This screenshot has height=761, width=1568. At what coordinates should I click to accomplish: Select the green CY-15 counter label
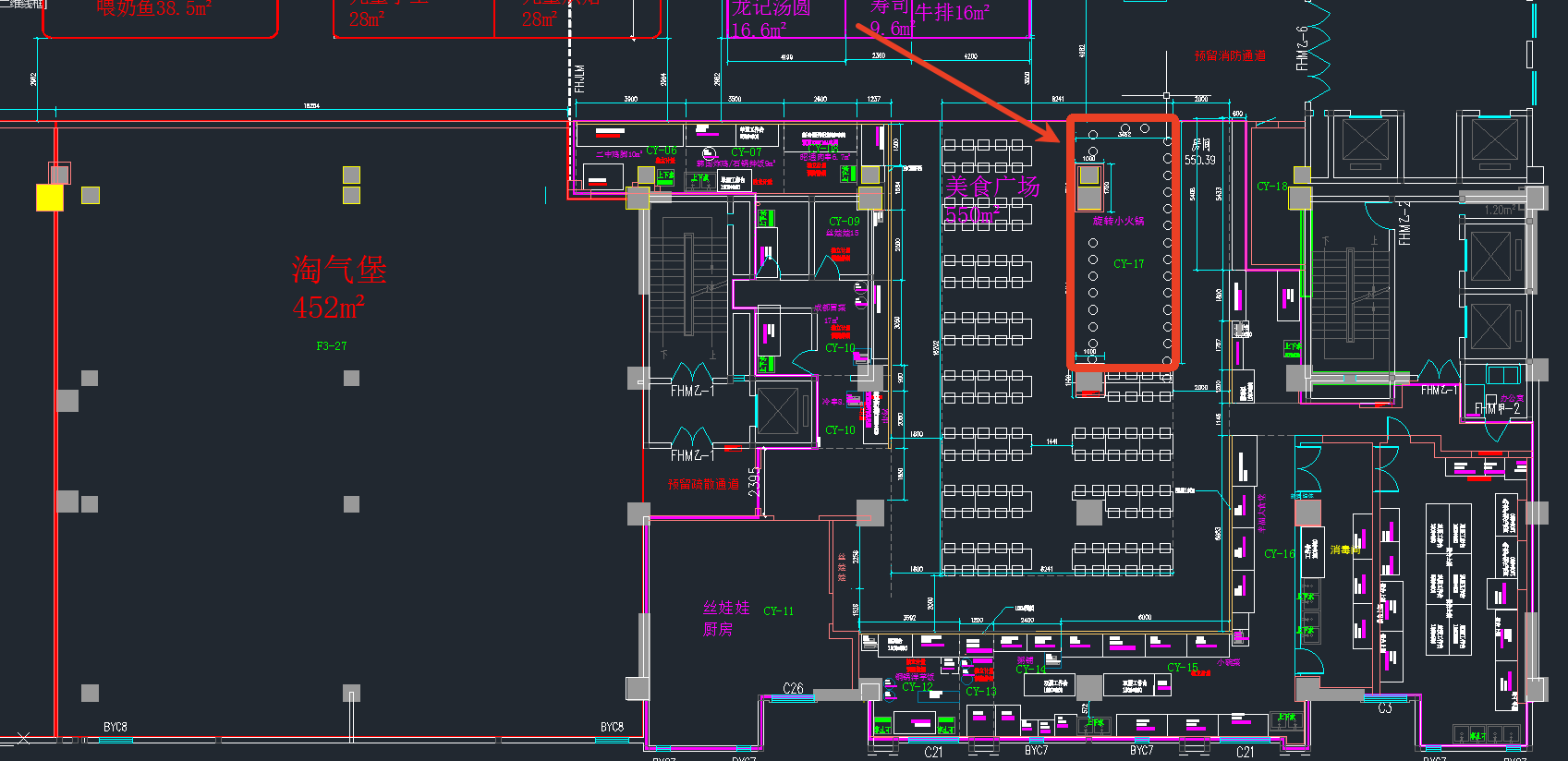[x=1182, y=667]
